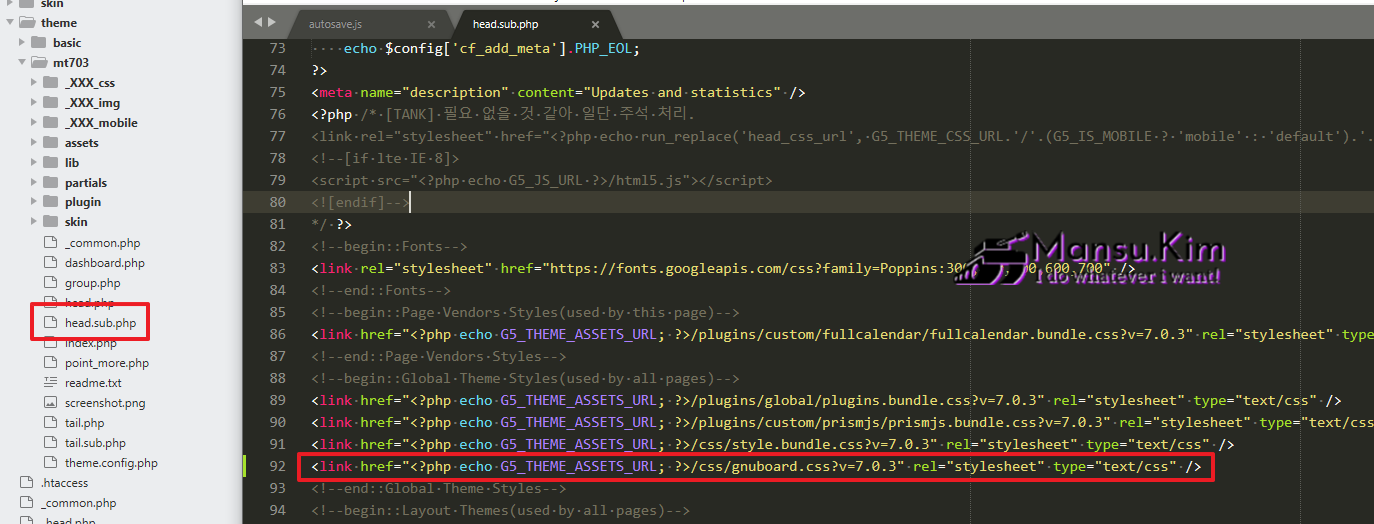Open theme.config.php in the sidebar
Viewport: 1374px width, 524px height.
pyautogui.click(x=111, y=463)
